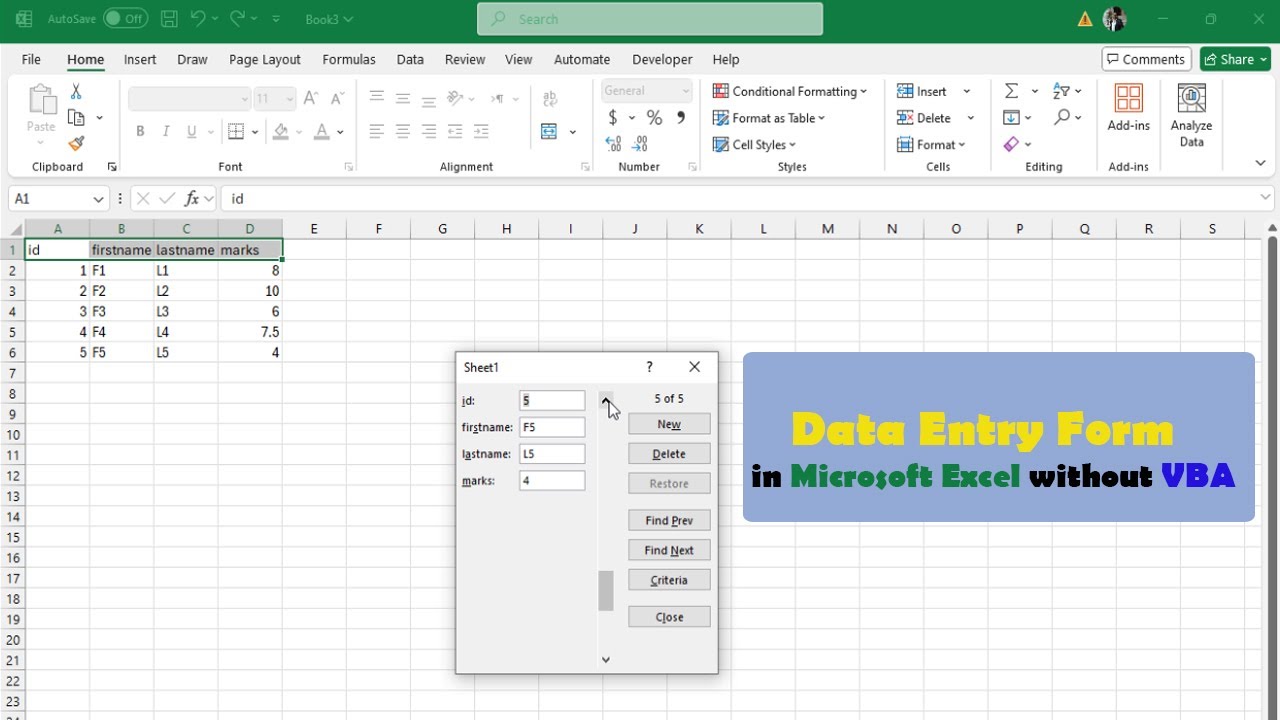Open Sort & Filter icon

click(x=1063, y=91)
